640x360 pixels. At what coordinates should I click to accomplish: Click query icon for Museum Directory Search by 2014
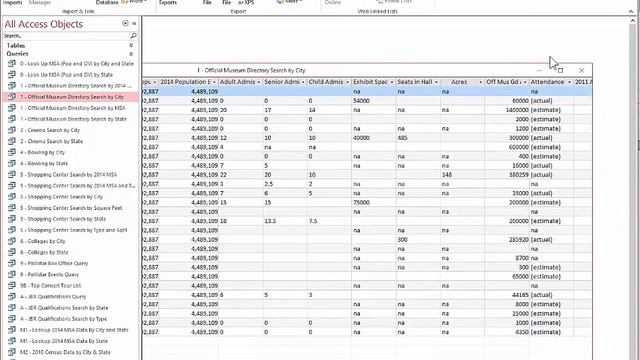[12, 86]
